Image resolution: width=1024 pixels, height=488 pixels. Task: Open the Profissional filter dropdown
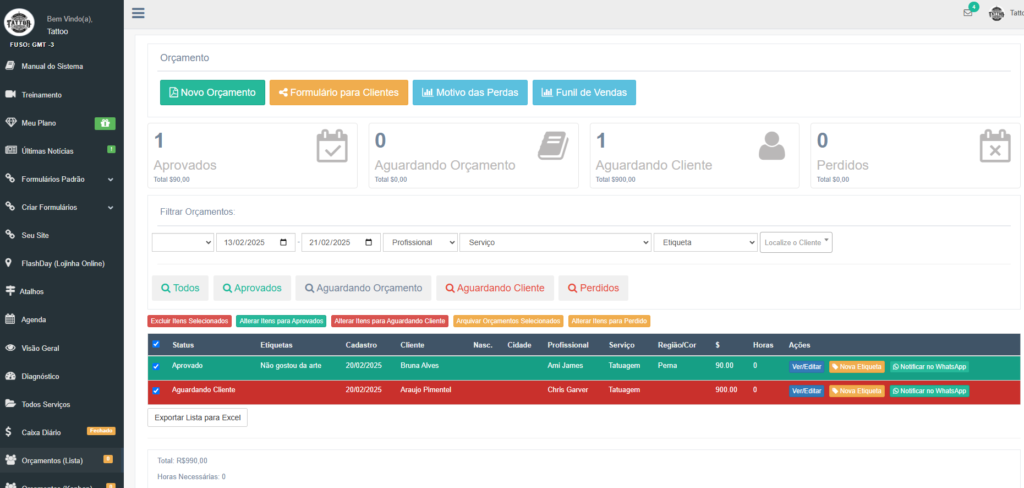tap(421, 242)
